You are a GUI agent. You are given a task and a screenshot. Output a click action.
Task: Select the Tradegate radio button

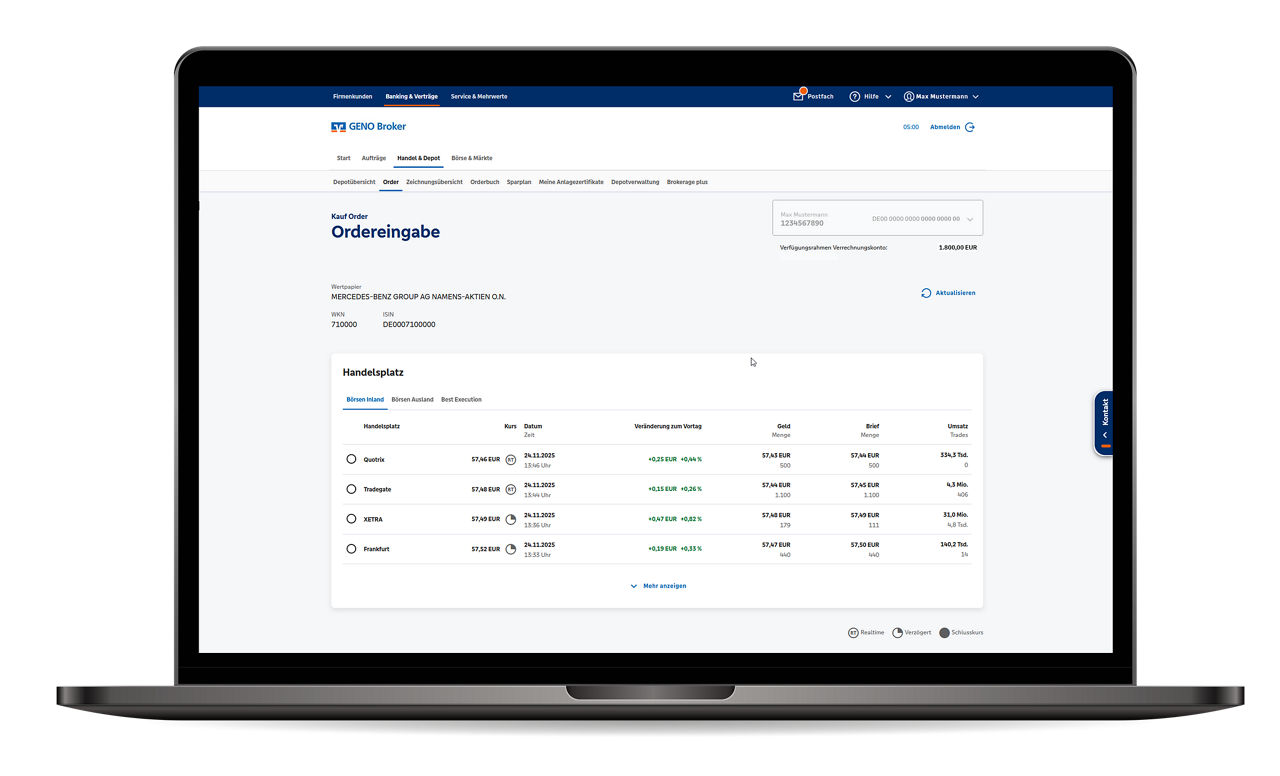(351, 488)
